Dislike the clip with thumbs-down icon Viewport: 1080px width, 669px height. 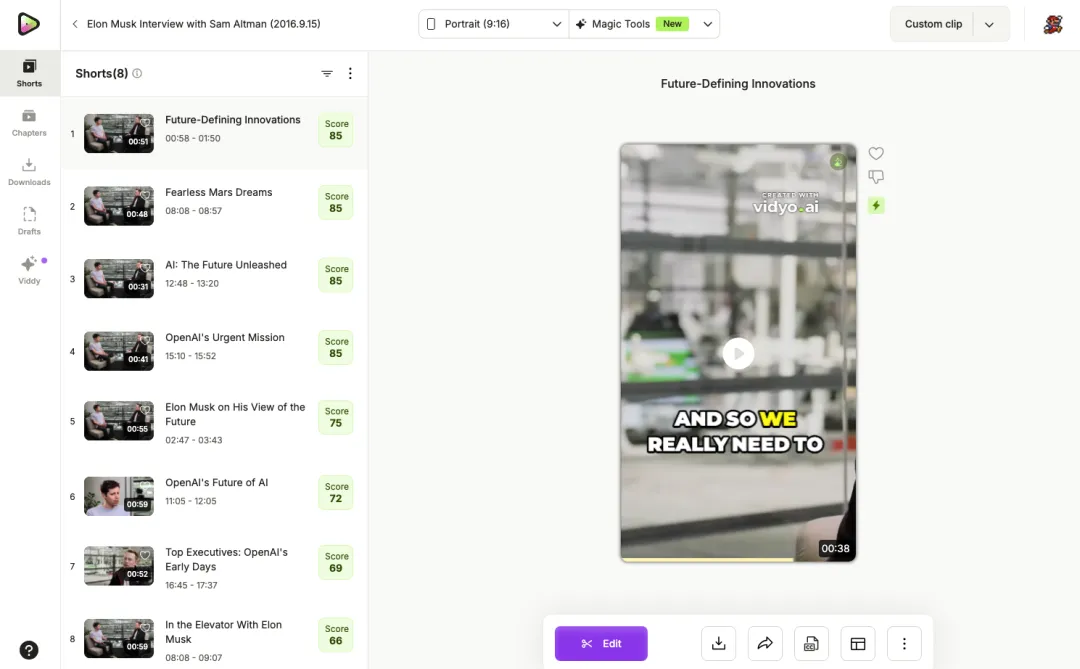coord(875,177)
